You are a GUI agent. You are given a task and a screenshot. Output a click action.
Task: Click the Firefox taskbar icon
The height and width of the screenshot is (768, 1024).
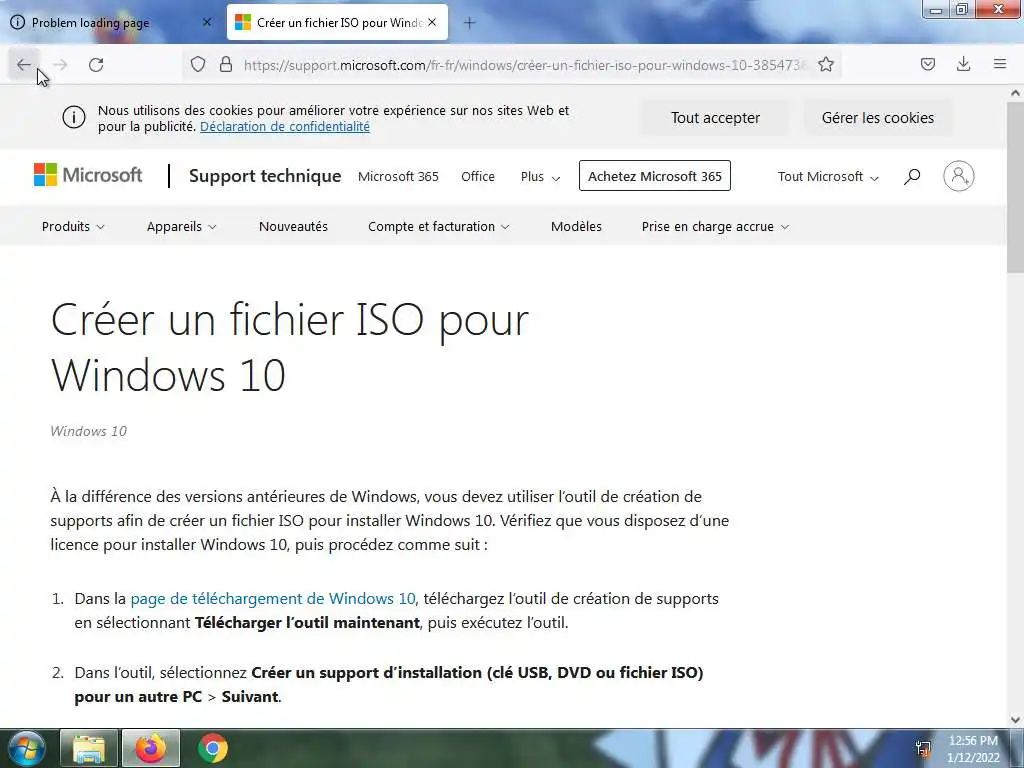click(x=151, y=748)
